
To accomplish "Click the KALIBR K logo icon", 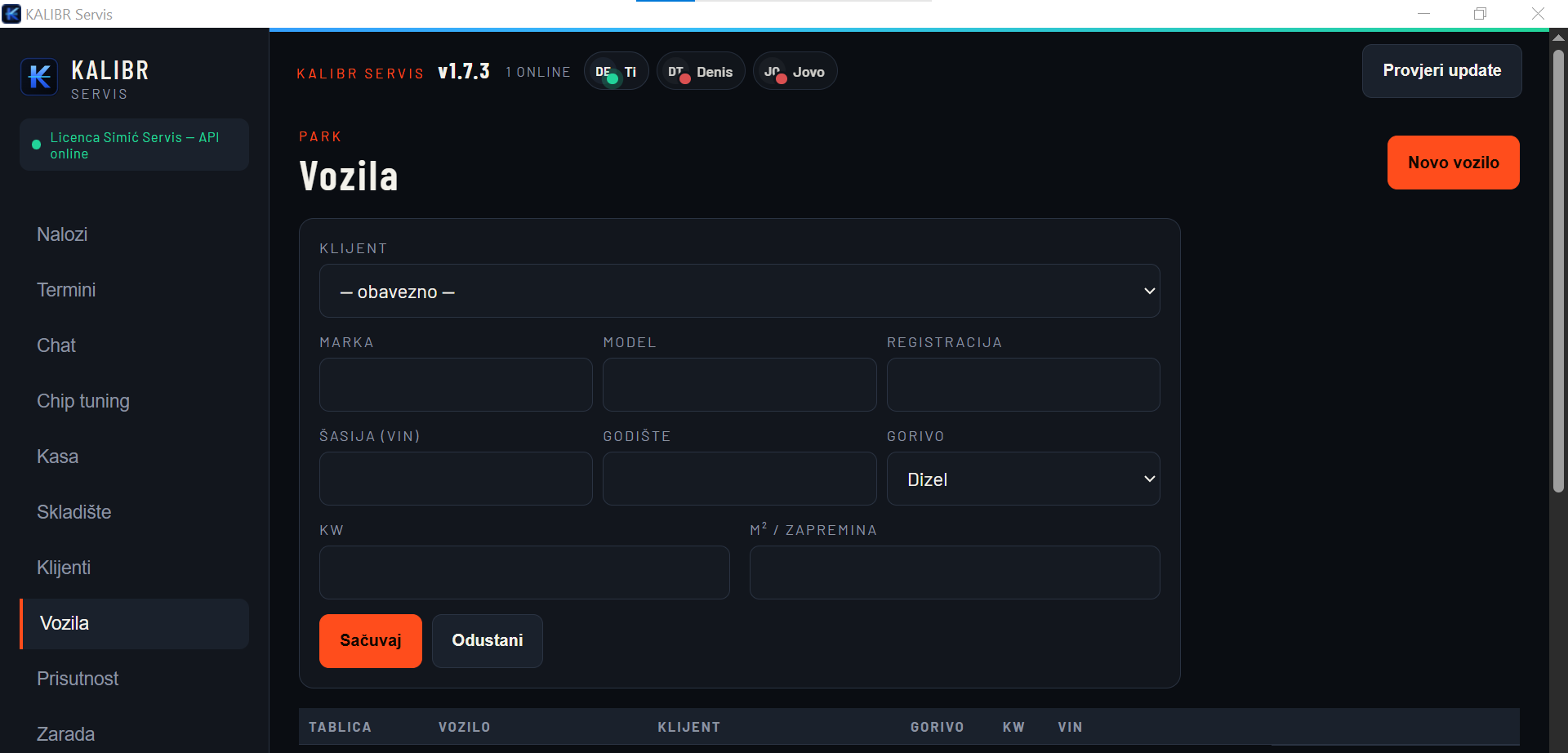I will click(x=39, y=77).
